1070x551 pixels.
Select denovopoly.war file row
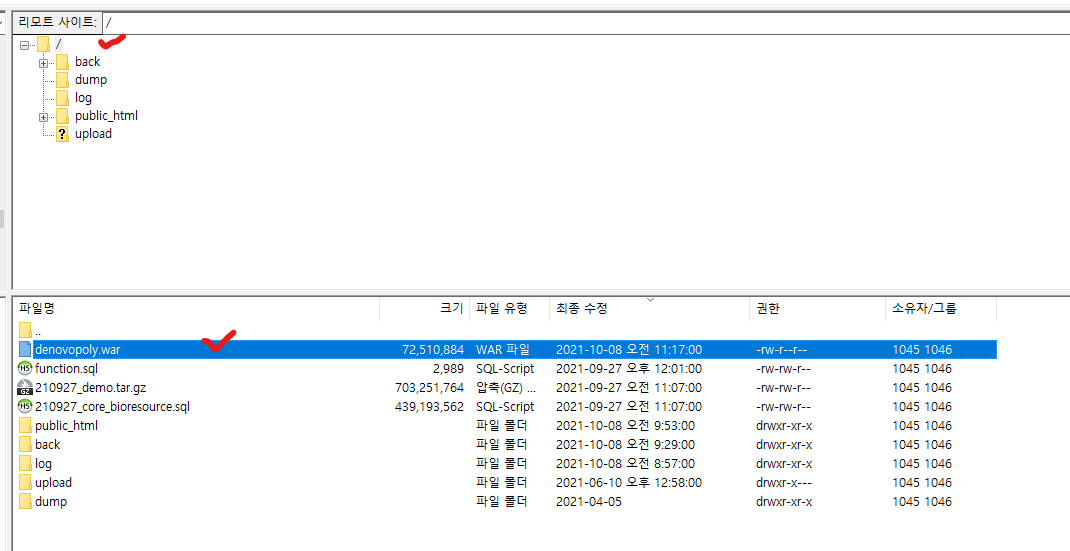[x=506, y=350]
